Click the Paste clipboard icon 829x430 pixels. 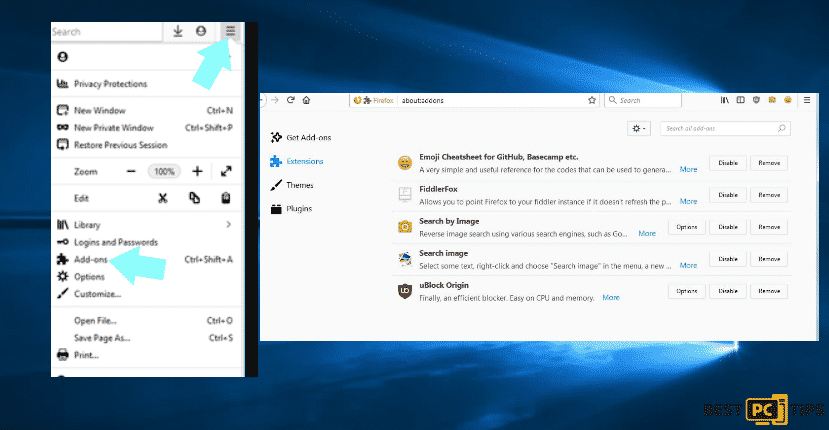tap(226, 198)
